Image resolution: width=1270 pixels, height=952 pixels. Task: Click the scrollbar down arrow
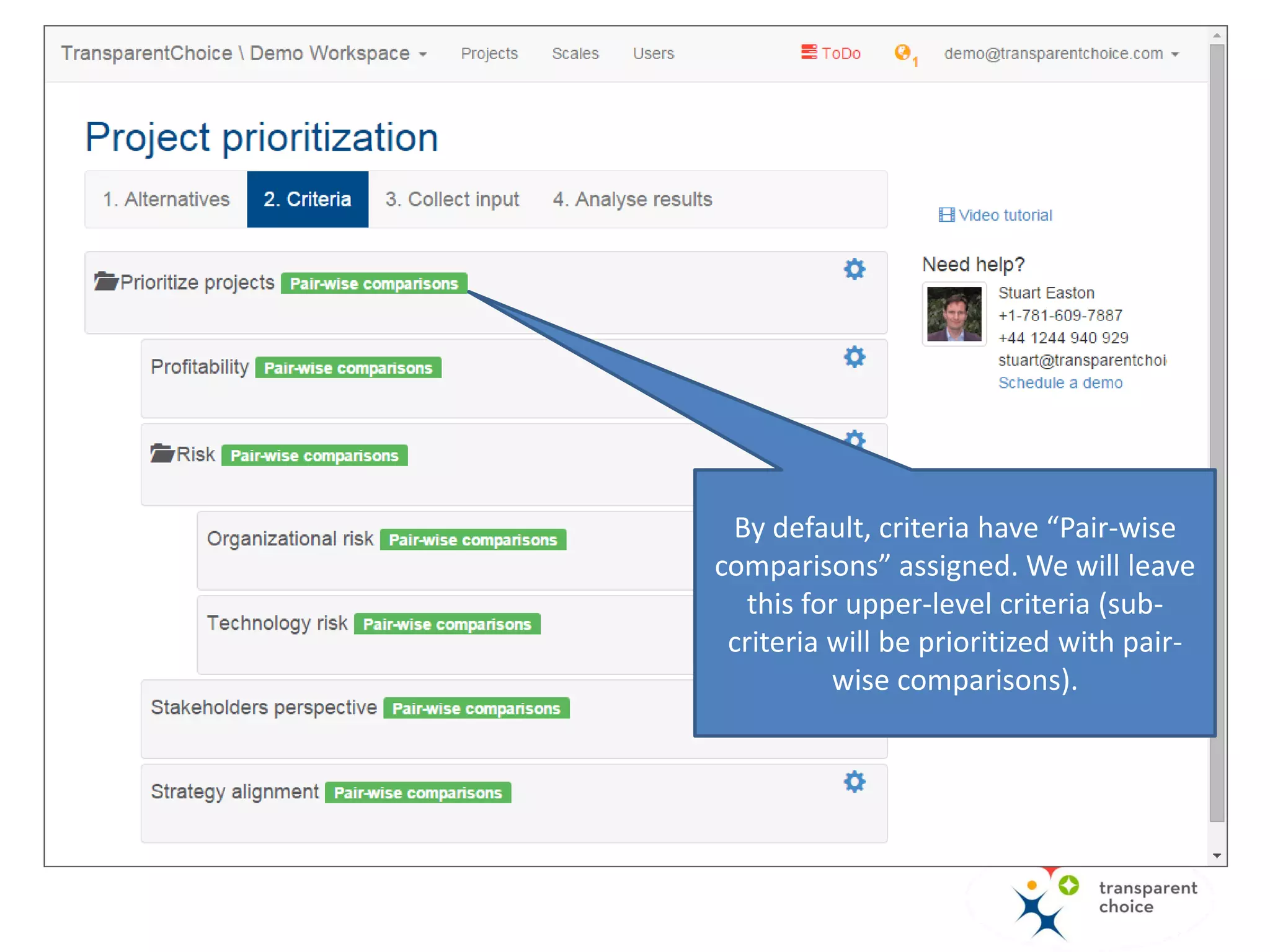[x=1217, y=856]
